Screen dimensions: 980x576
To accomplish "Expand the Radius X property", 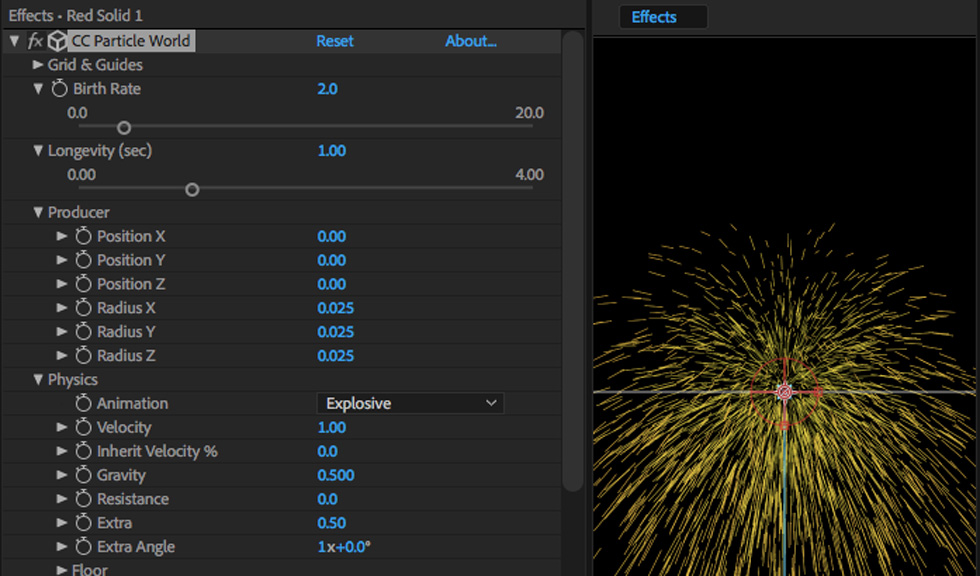I will tap(61, 307).
